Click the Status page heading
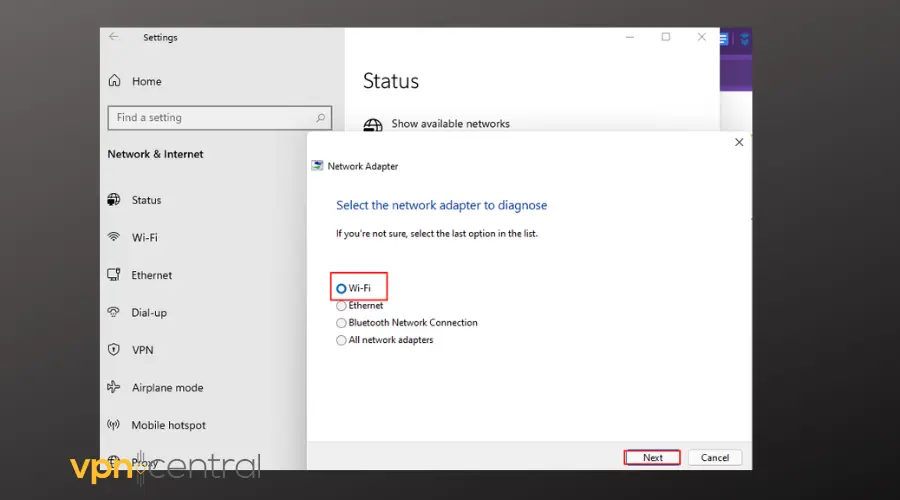This screenshot has width=900, height=500. click(391, 81)
